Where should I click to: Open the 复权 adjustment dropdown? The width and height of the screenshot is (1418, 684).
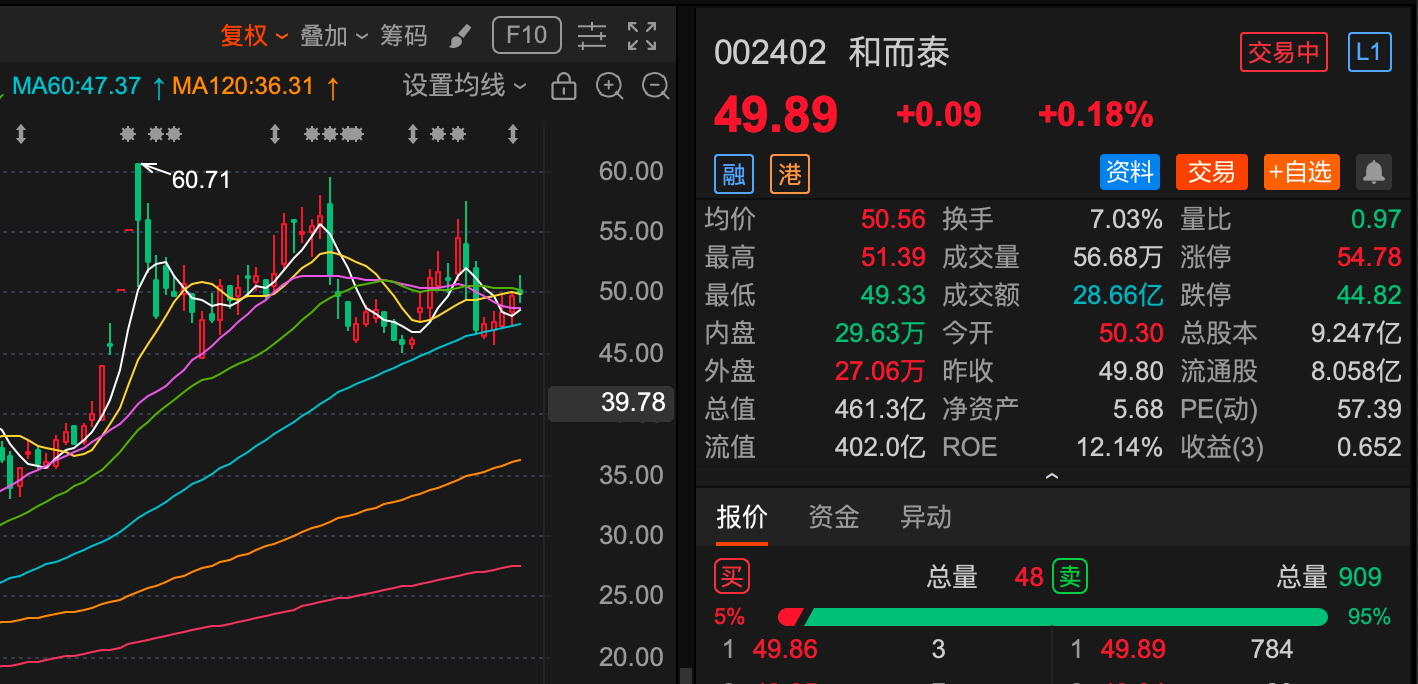254,36
